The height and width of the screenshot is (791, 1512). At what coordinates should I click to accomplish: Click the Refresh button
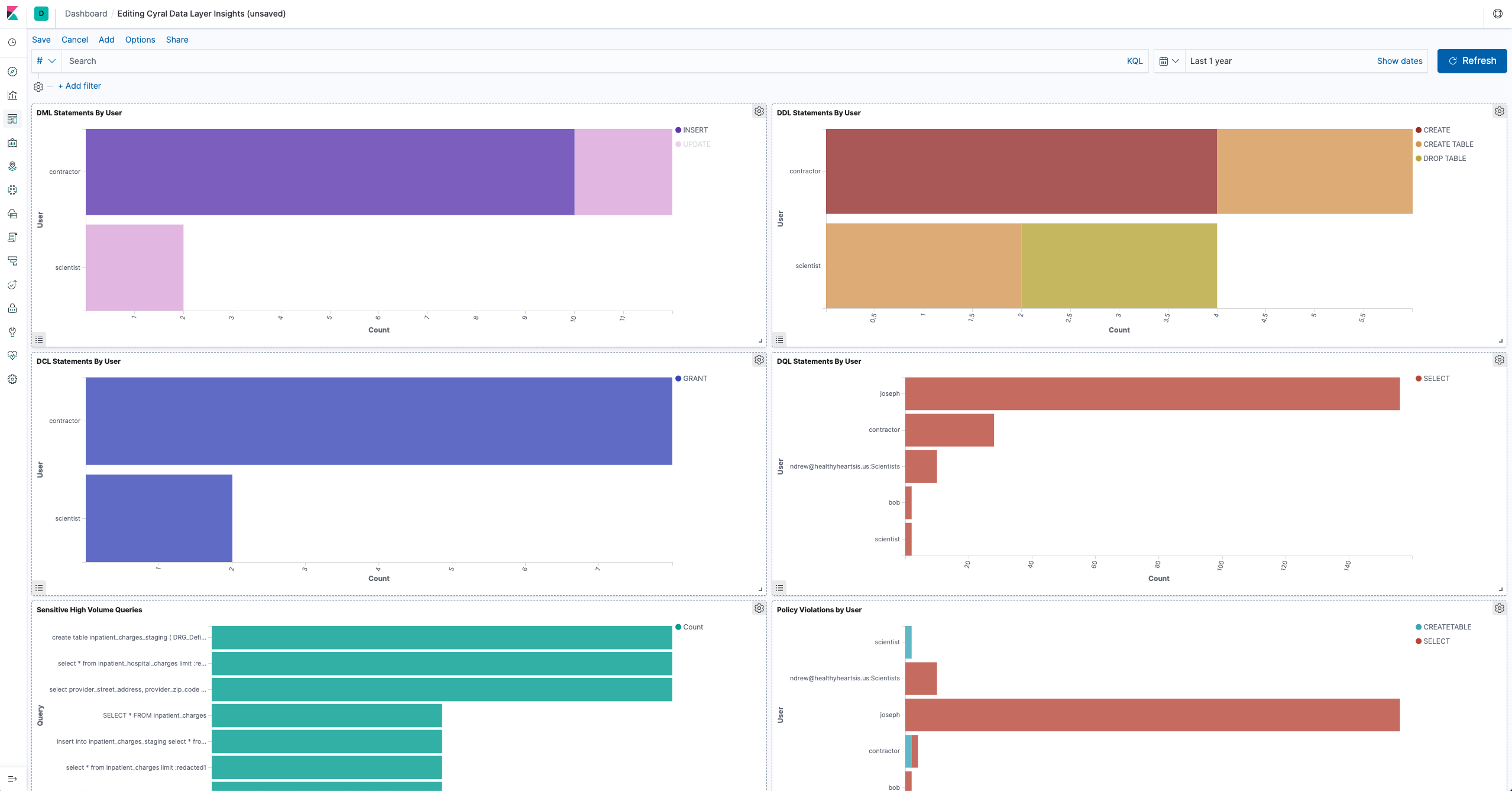click(1471, 61)
